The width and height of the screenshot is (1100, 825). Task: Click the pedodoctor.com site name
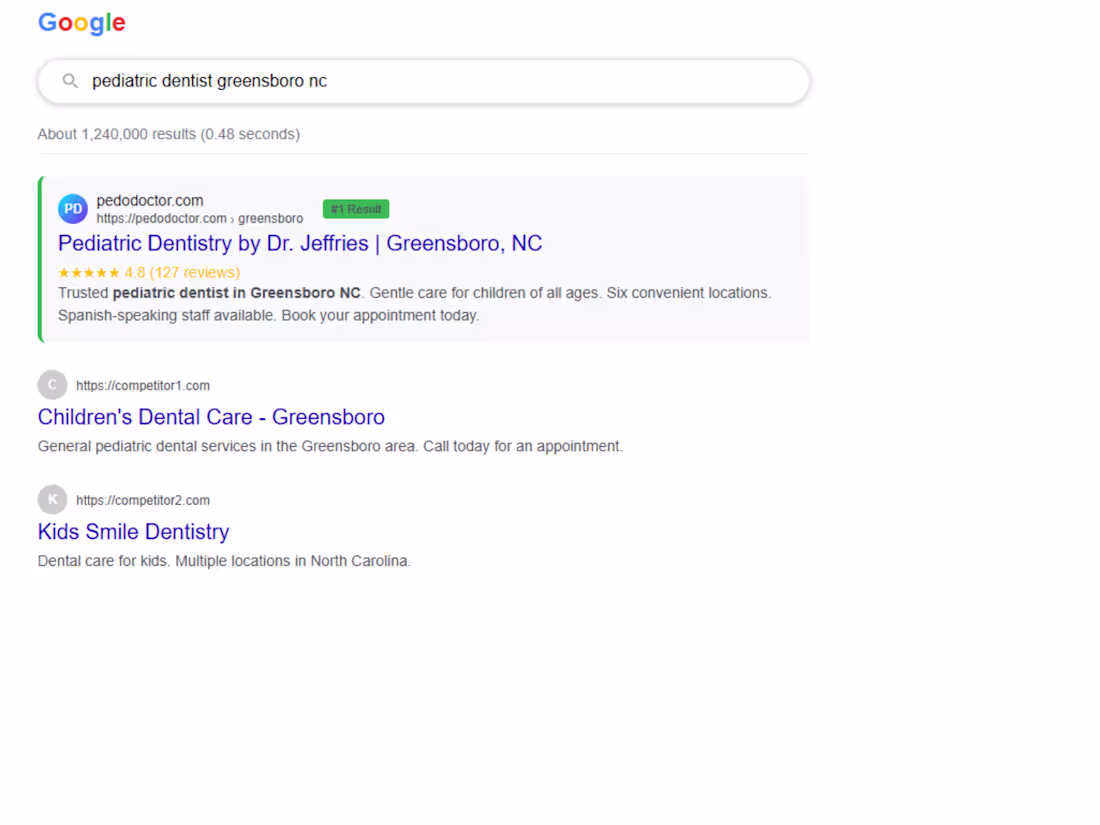(150, 201)
